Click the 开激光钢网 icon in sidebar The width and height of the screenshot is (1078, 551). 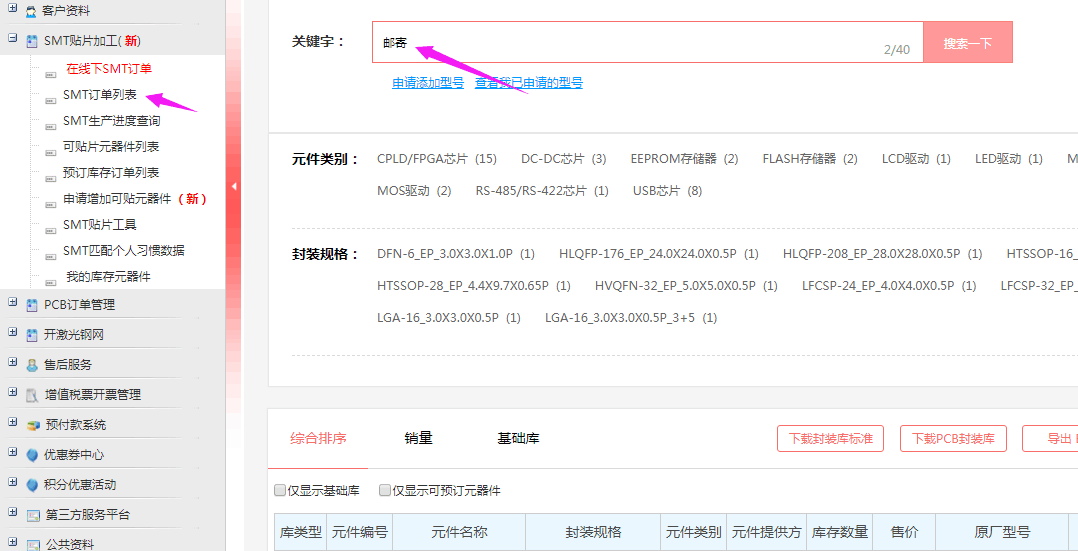click(32, 335)
